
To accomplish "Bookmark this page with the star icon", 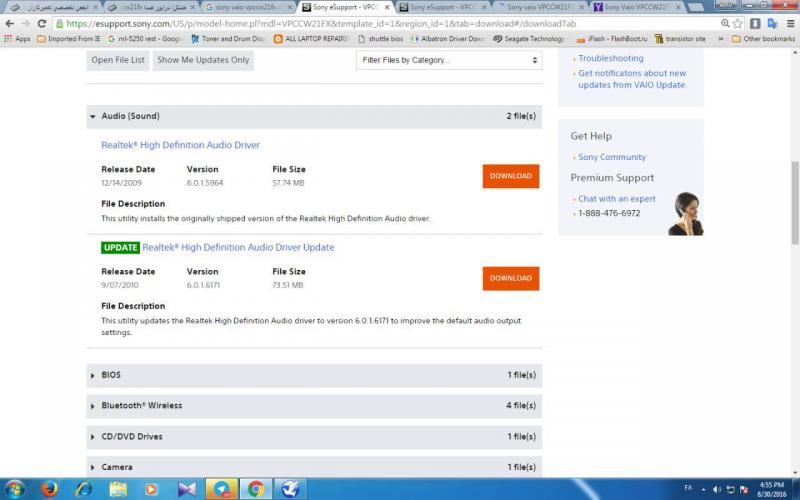I will [738, 23].
